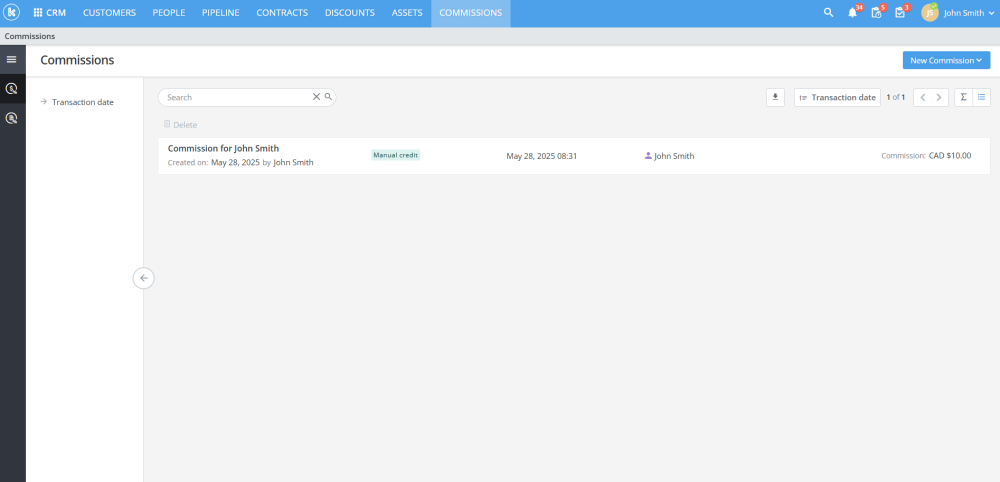Click John Smith creator link in created-by line
1000x482 pixels.
point(293,163)
